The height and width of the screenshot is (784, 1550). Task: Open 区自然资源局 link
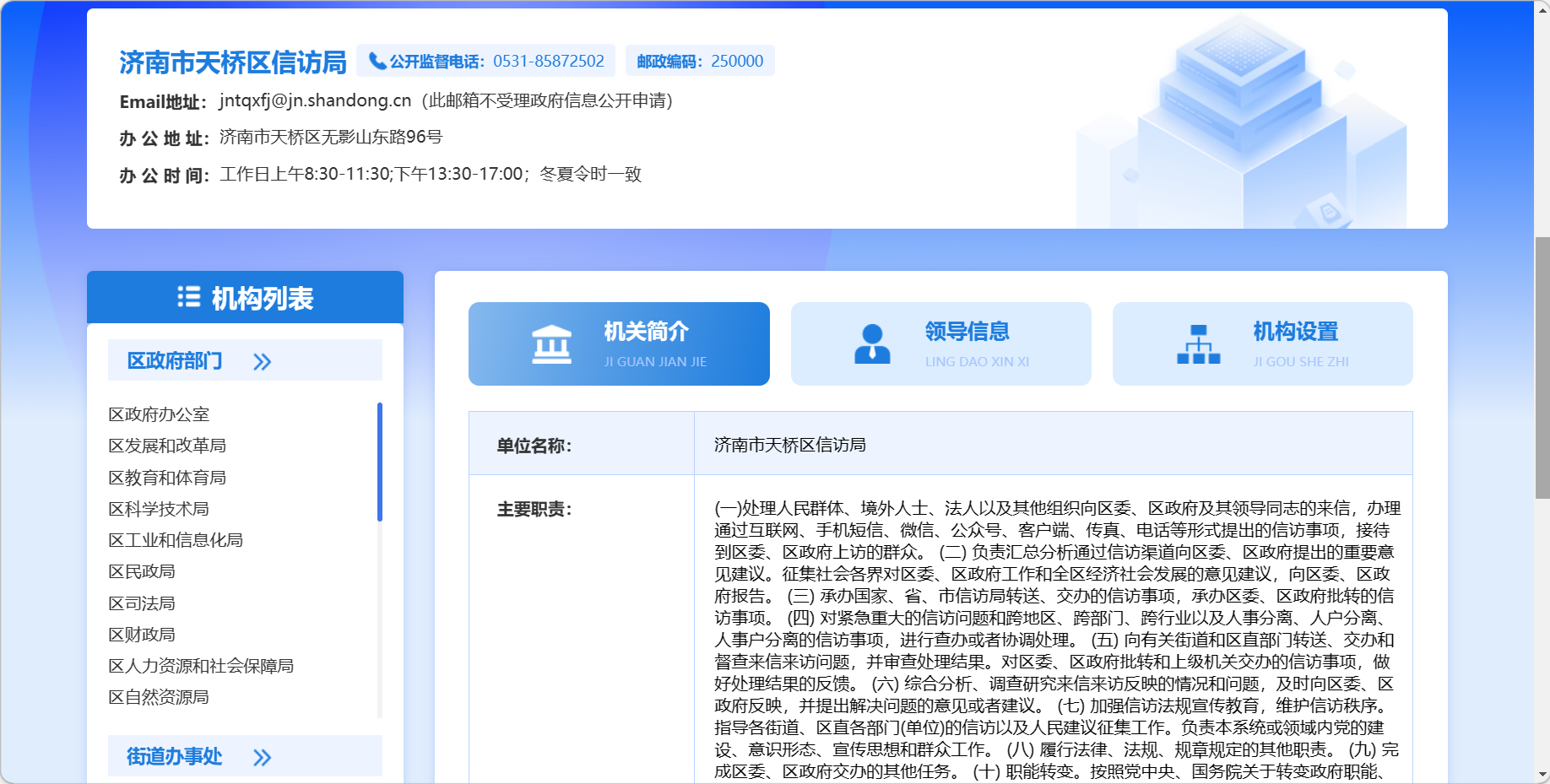159,697
